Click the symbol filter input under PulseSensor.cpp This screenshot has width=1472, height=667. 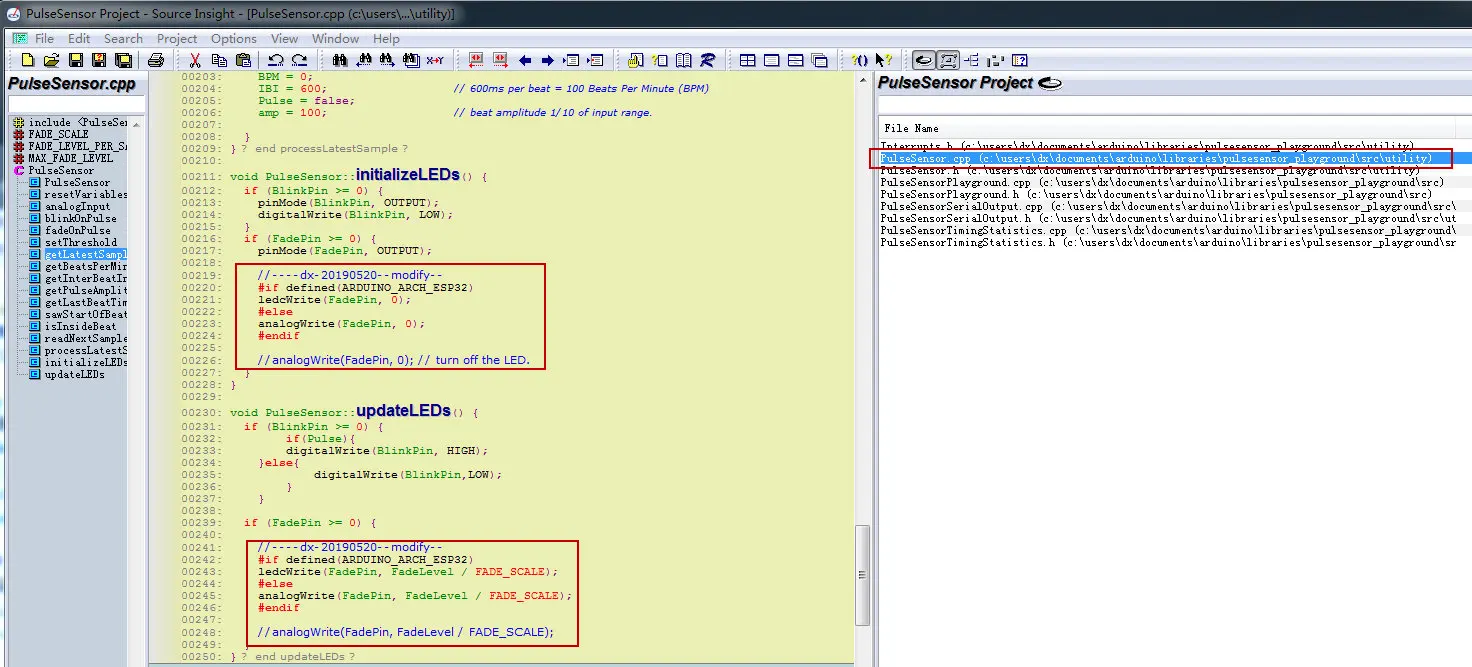(x=76, y=104)
